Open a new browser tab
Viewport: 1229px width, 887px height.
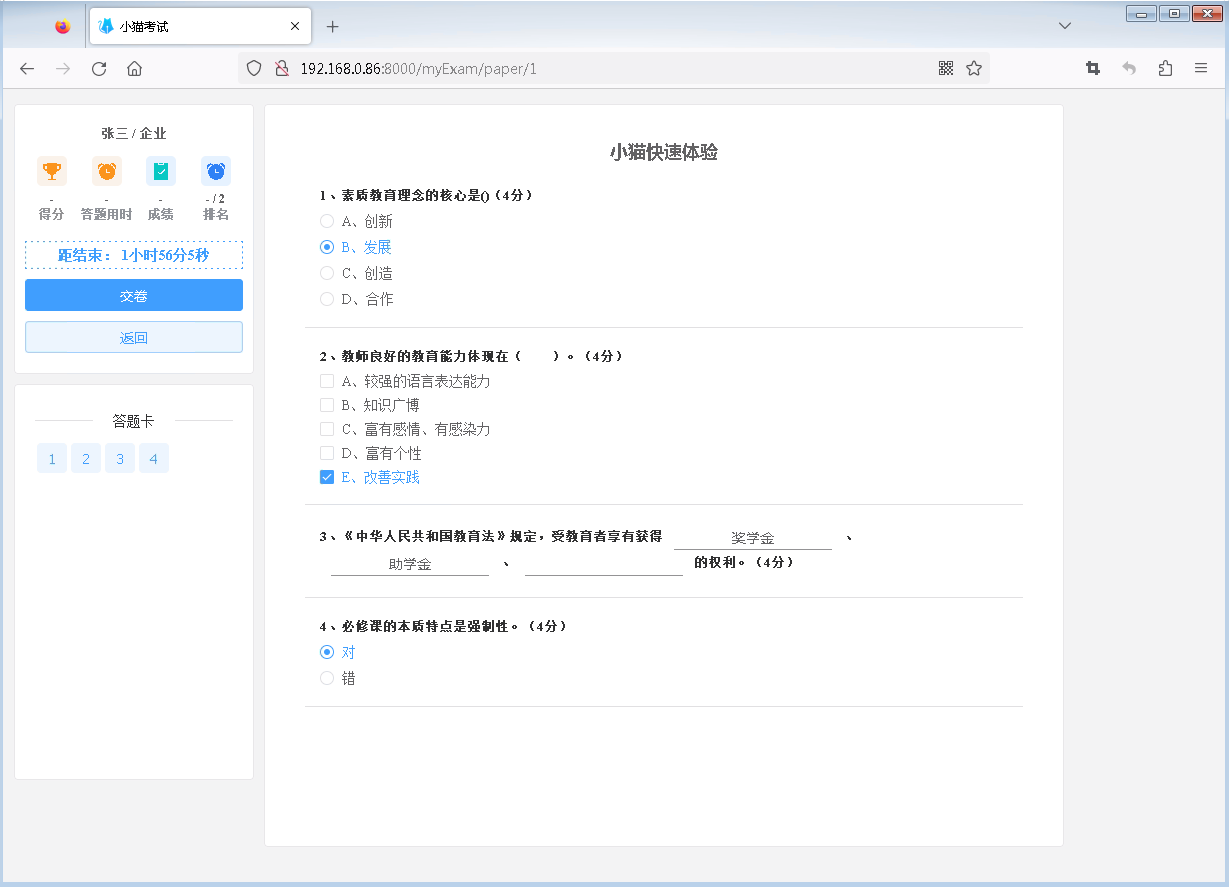click(x=332, y=26)
